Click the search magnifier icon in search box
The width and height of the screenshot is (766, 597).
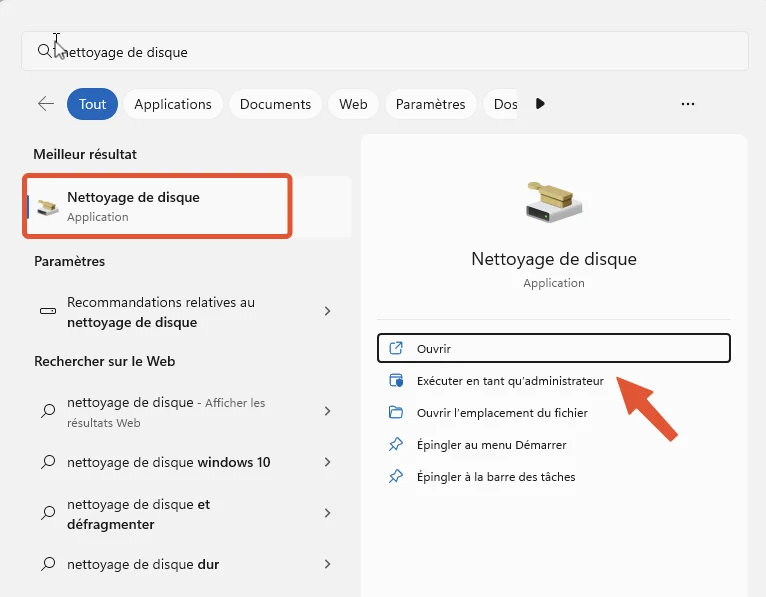tap(44, 51)
